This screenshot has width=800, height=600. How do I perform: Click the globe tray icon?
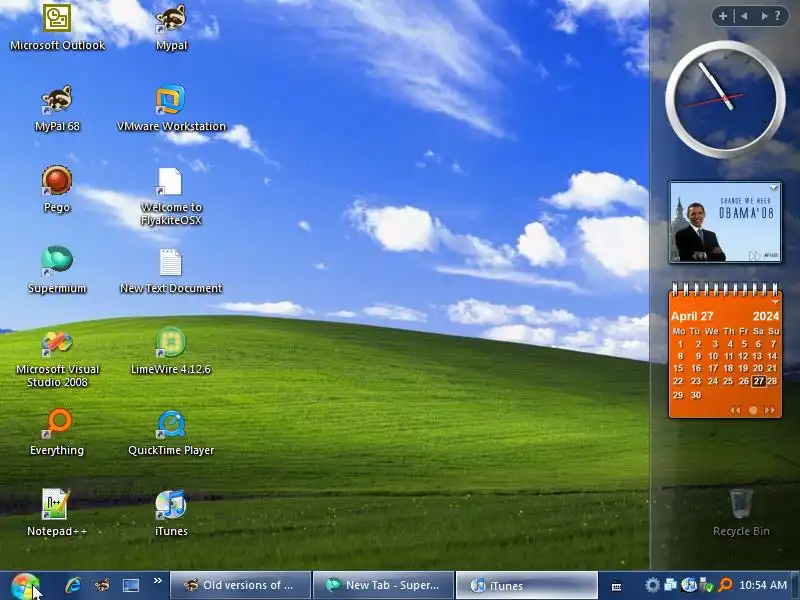point(689,585)
